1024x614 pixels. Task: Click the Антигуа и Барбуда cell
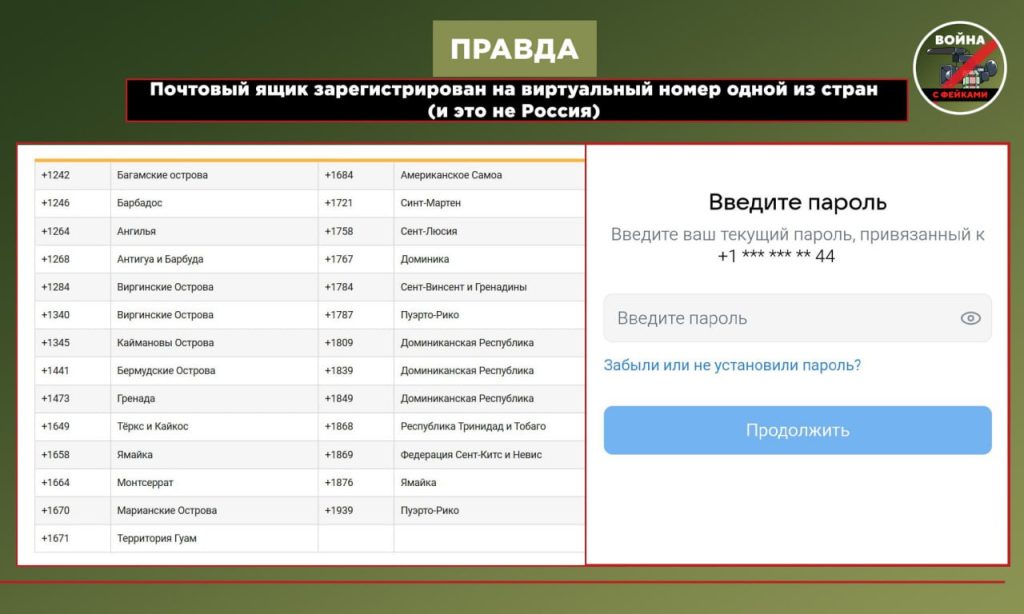pyautogui.click(x=160, y=259)
